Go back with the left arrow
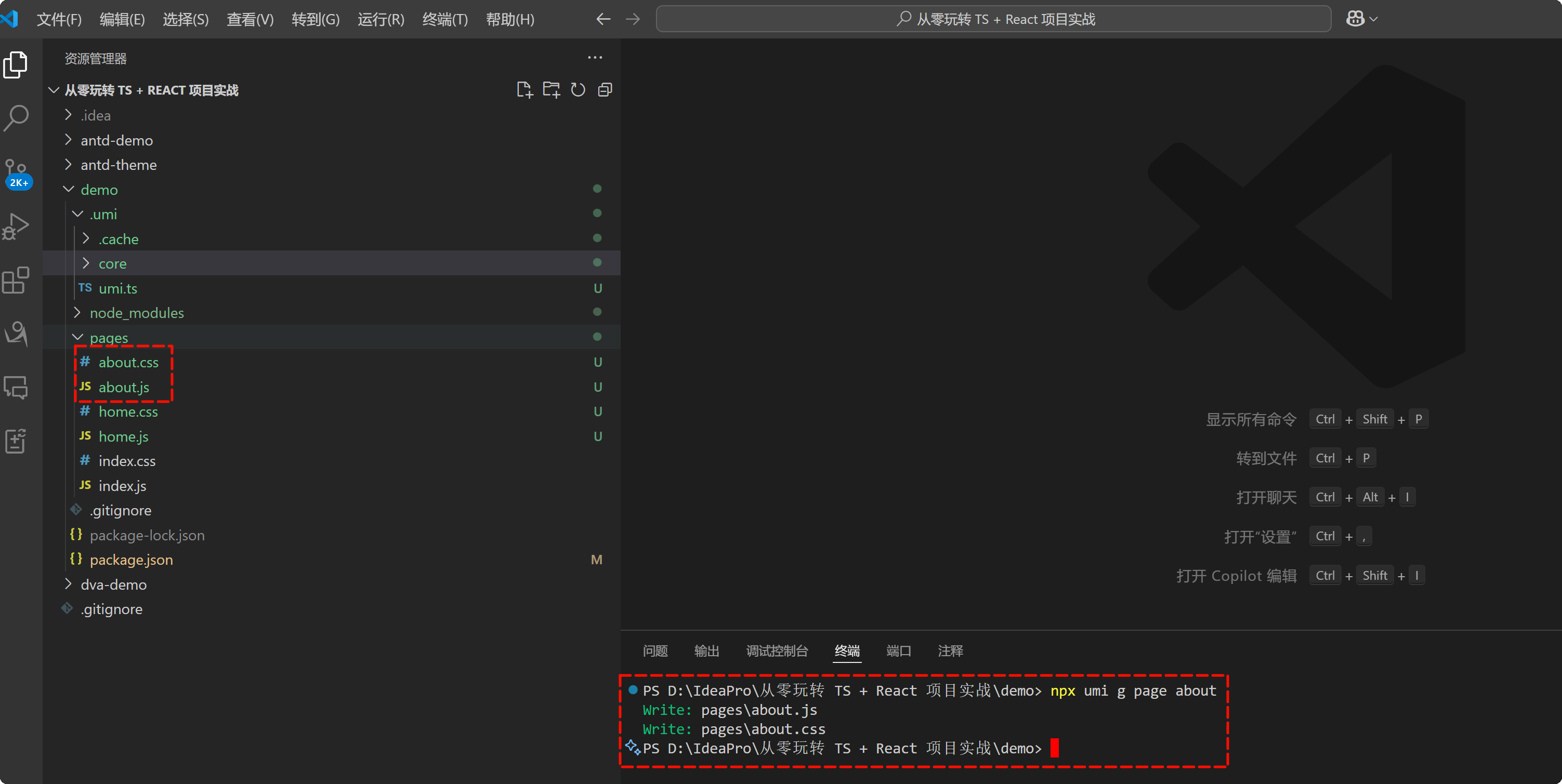The height and width of the screenshot is (784, 1562). coord(603,19)
